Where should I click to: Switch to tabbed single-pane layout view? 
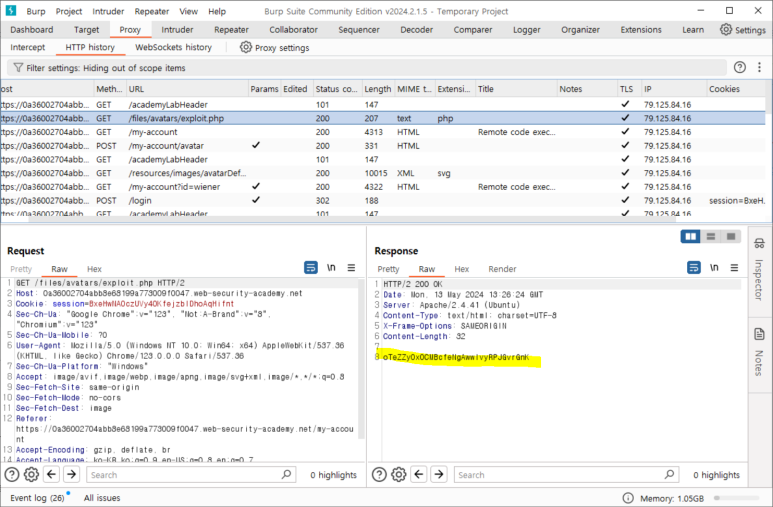731,236
